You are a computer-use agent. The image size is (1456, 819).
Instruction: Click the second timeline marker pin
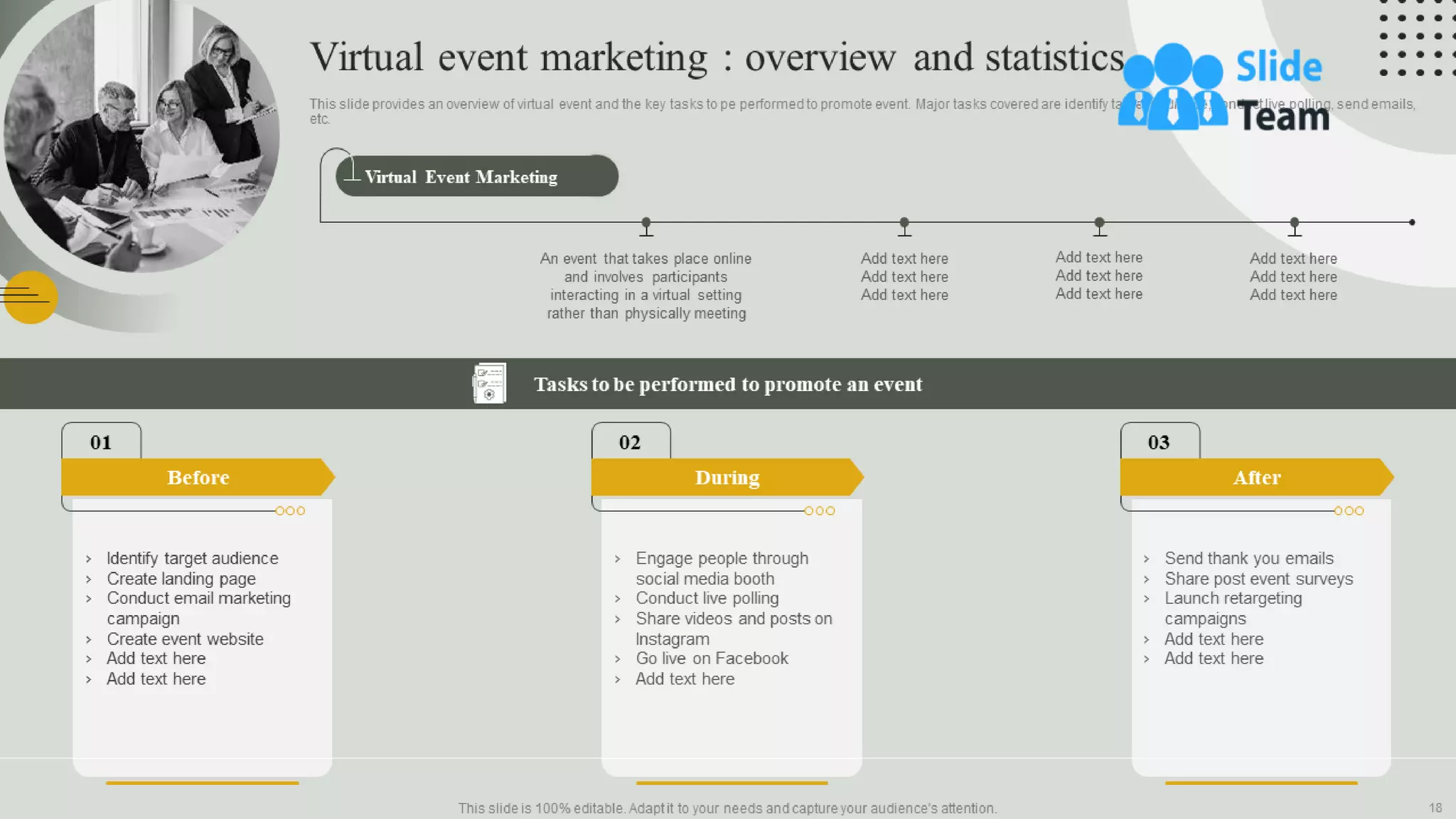tap(904, 227)
